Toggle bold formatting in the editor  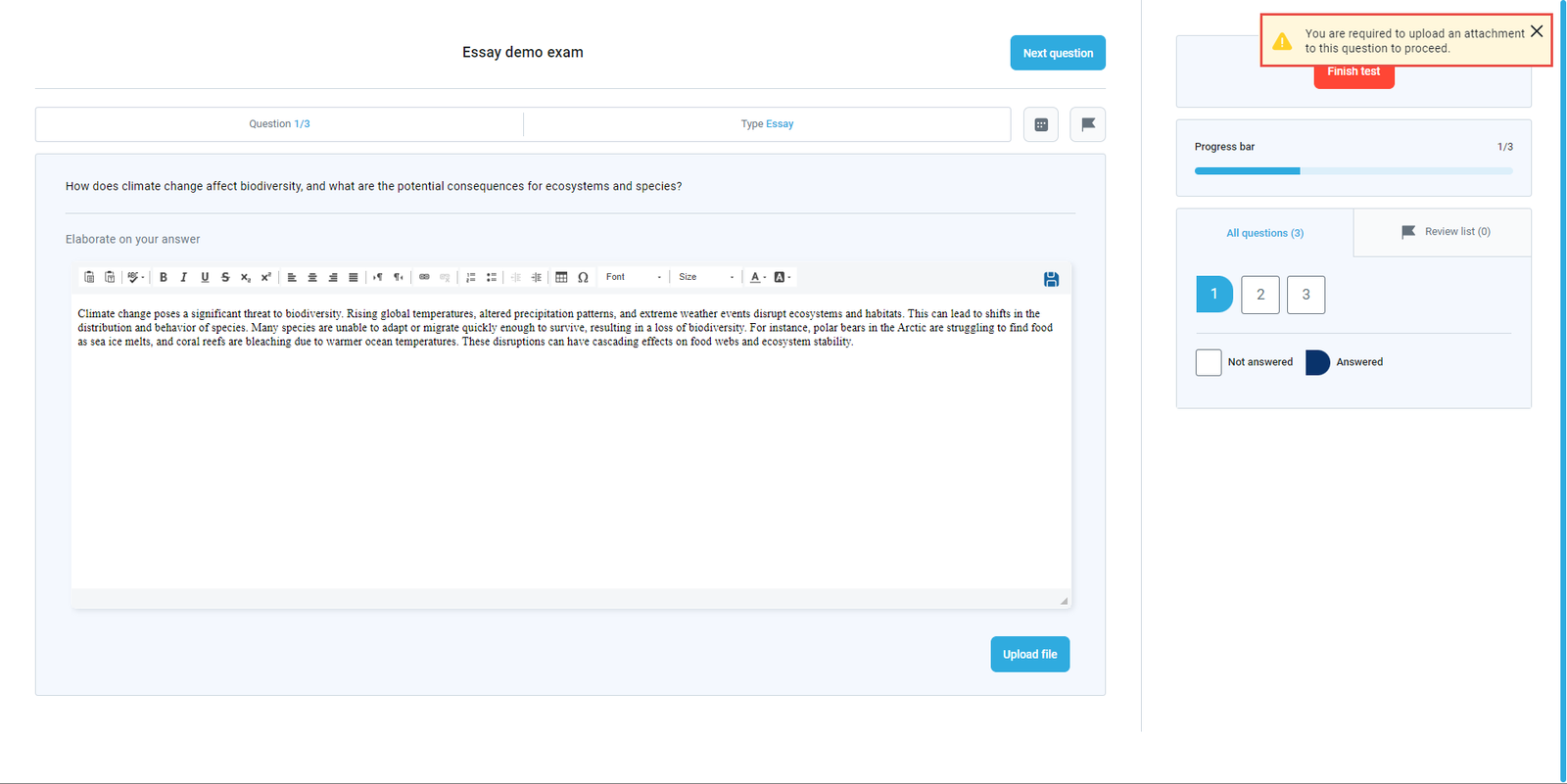click(x=164, y=278)
